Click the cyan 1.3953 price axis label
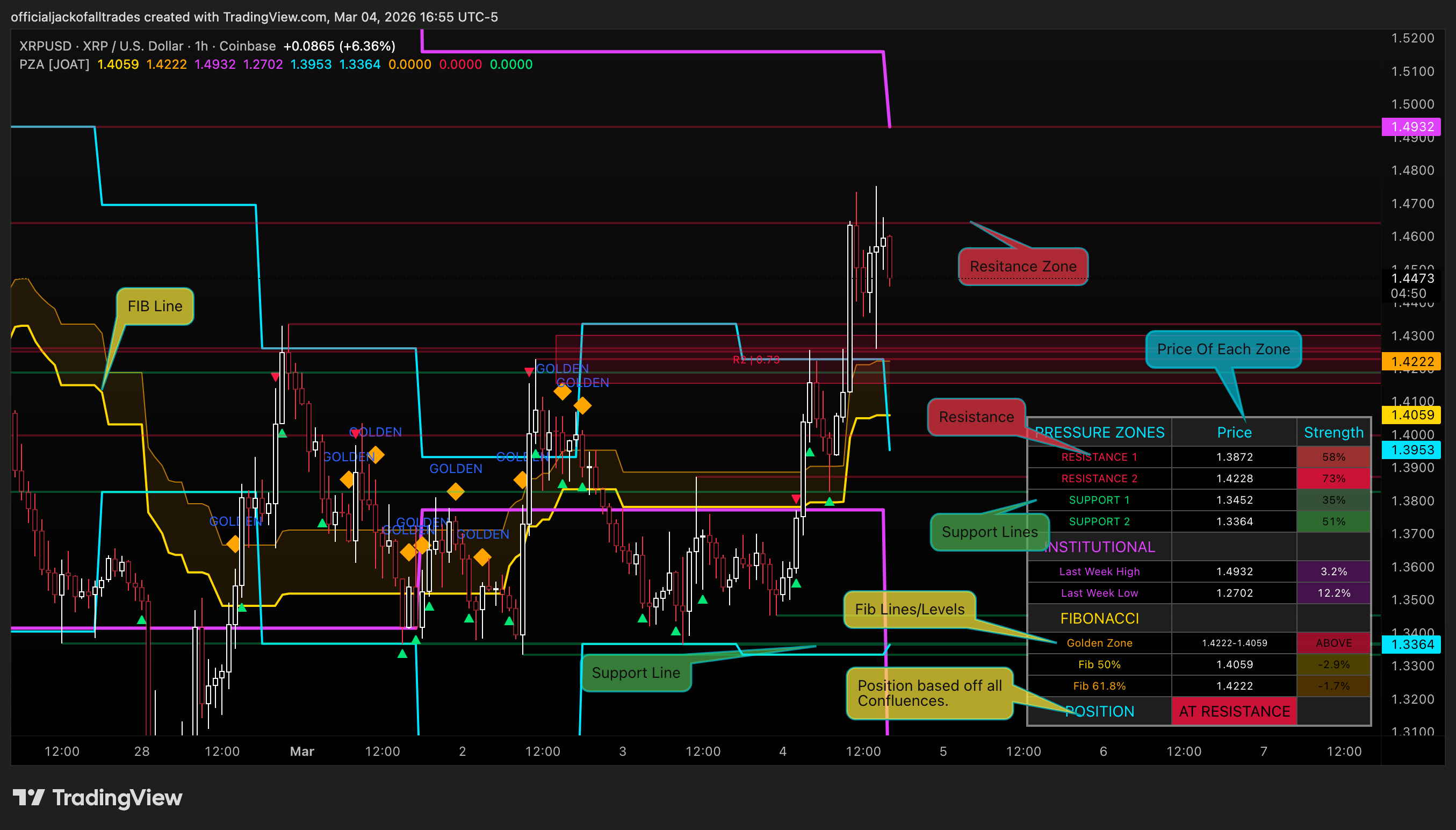The image size is (1456, 830). coord(1411,450)
